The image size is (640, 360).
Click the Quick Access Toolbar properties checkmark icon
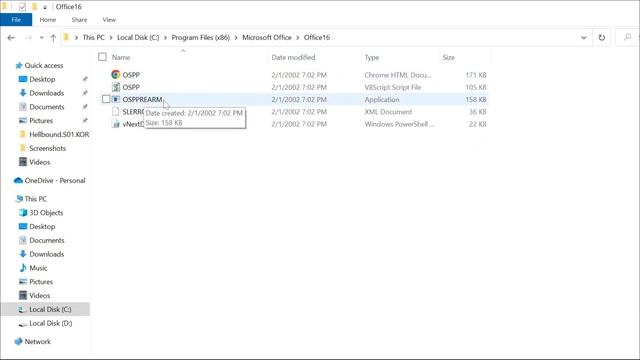(22, 7)
